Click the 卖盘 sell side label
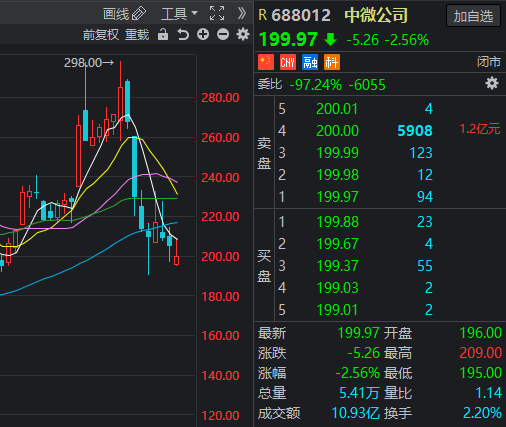The height and width of the screenshot is (427, 506). [264, 153]
